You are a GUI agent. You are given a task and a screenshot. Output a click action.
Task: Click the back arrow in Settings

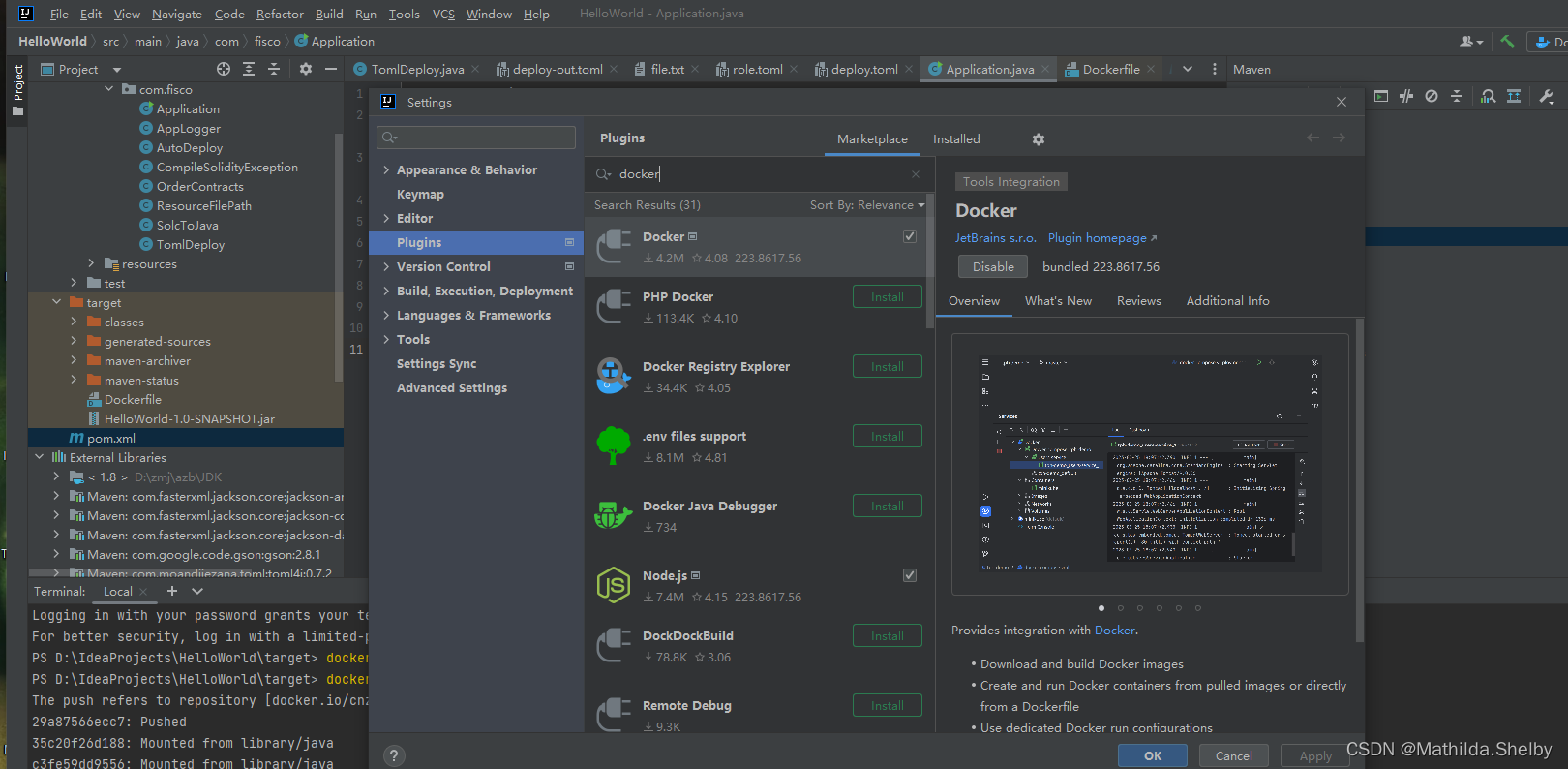pyautogui.click(x=1312, y=138)
